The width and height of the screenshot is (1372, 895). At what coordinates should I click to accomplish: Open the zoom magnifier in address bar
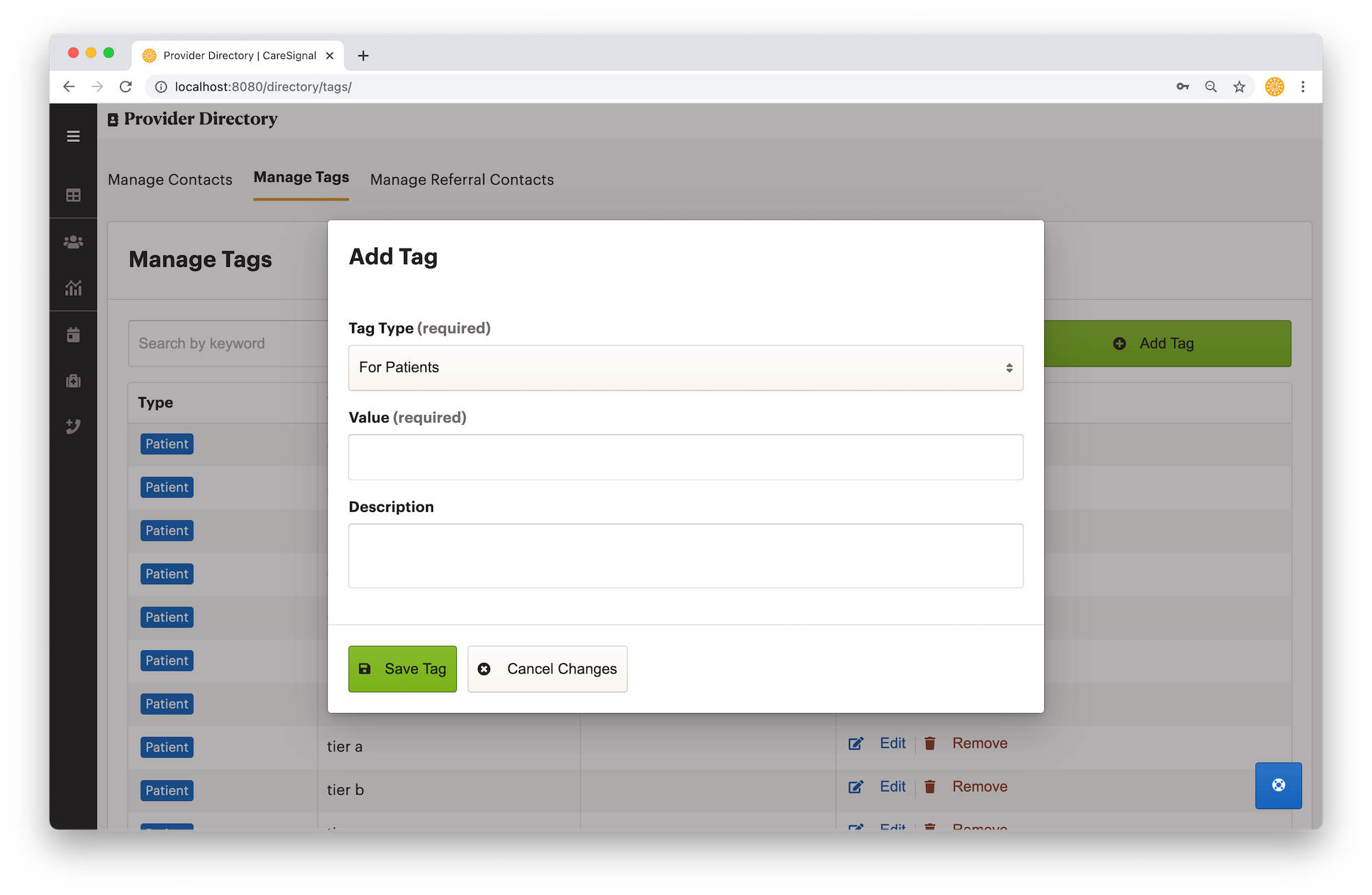click(x=1211, y=86)
